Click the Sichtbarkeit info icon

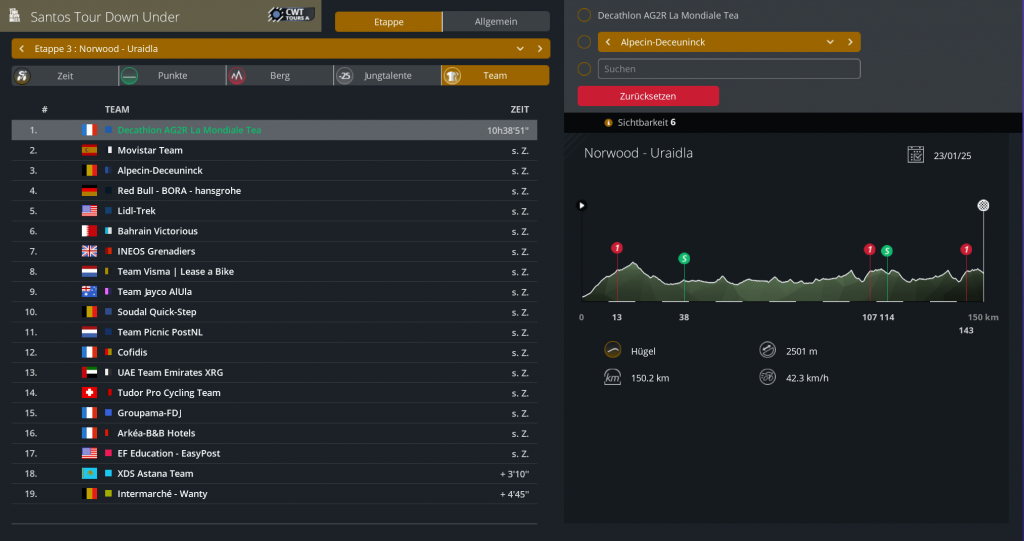[608, 122]
